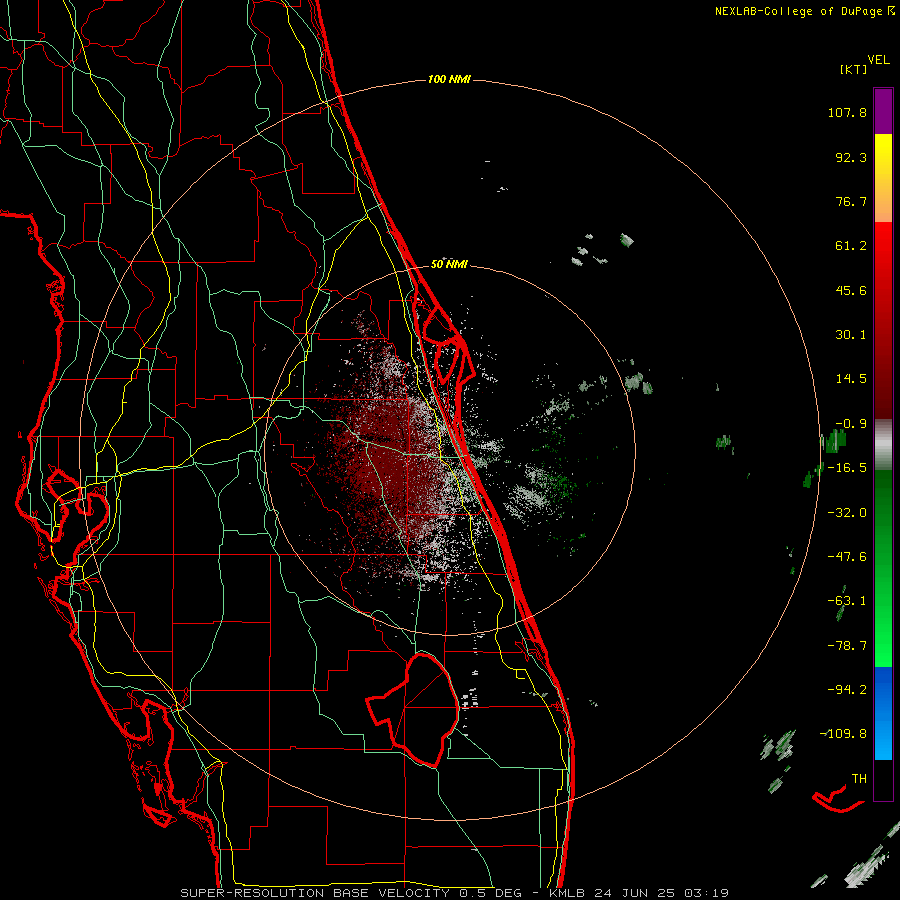The width and height of the screenshot is (900, 900).
Task: Pick the blue segment of velocity scale
Action: pos(883,713)
